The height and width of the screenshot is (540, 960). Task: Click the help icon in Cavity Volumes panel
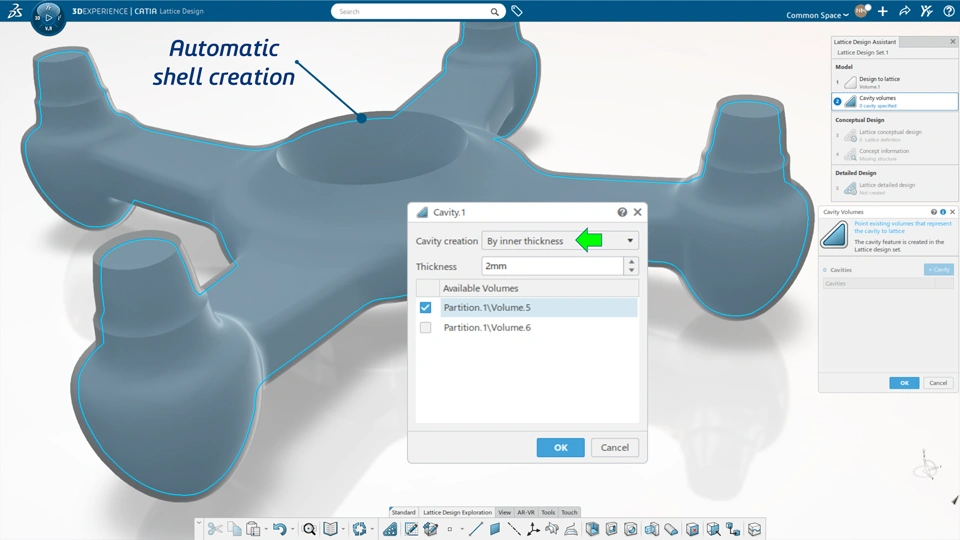tap(934, 212)
